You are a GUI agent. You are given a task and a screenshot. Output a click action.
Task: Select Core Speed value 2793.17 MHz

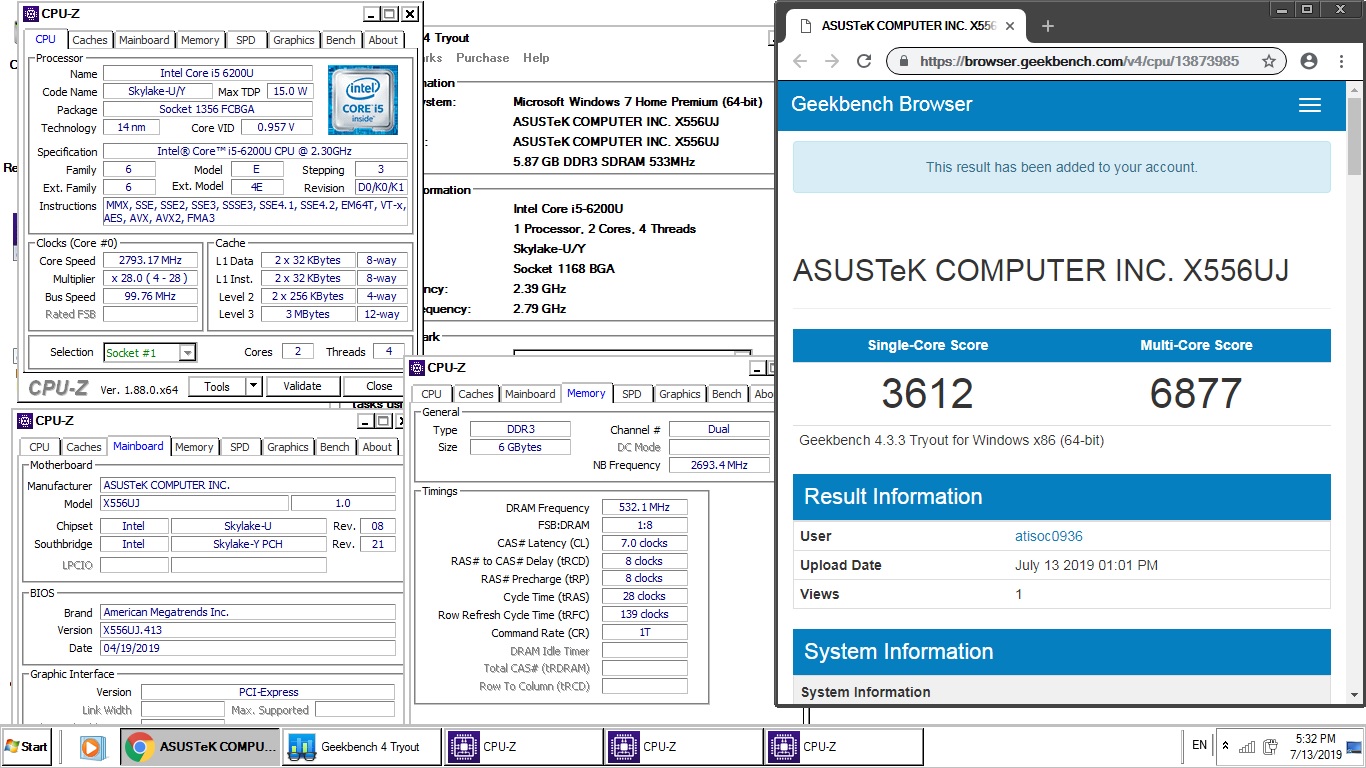click(151, 260)
